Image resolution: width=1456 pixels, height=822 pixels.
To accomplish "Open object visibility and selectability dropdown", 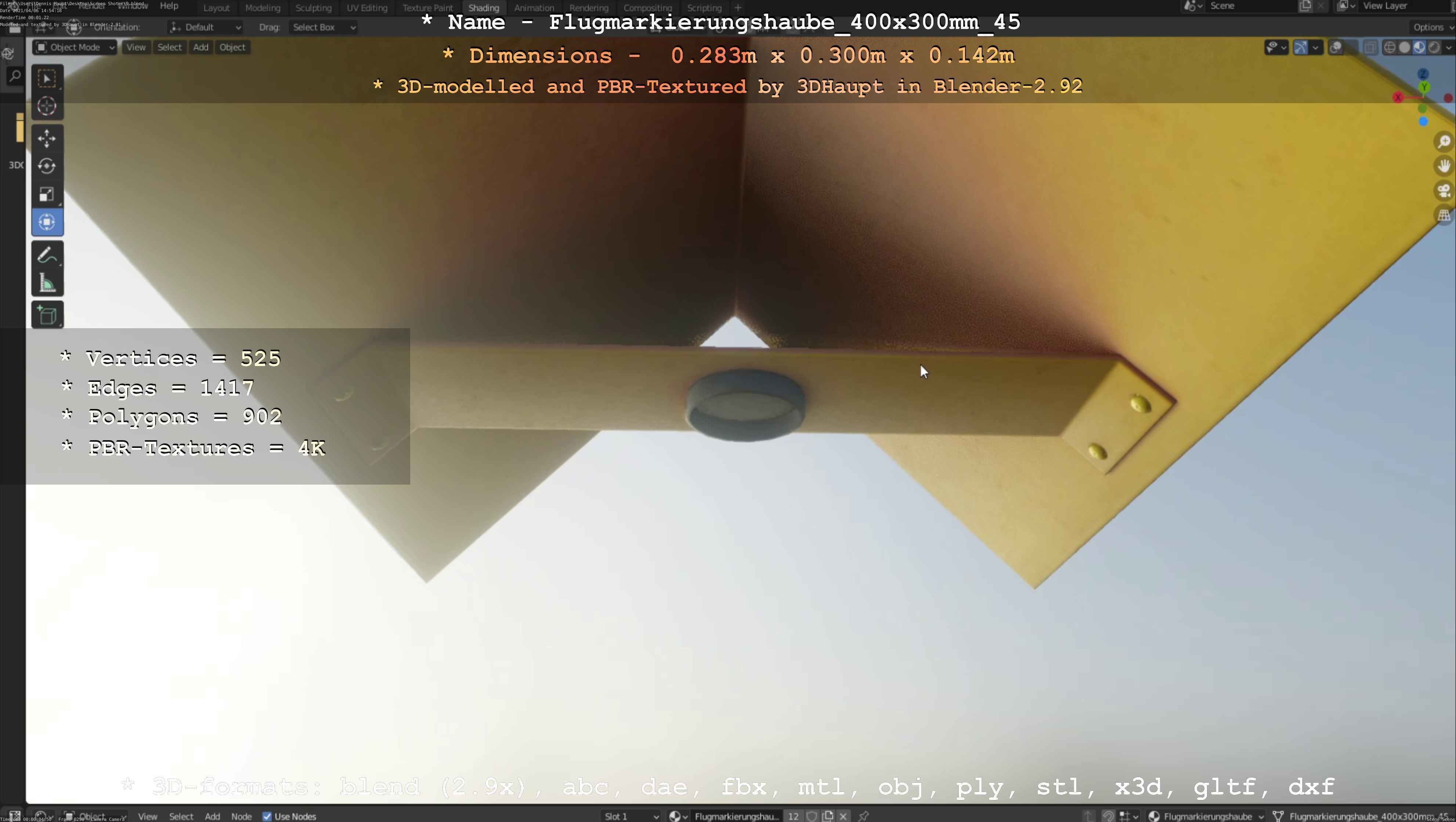I will pos(1276,47).
